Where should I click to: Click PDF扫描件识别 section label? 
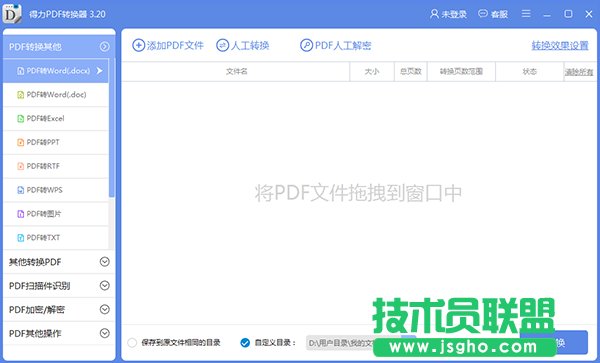pos(39,286)
